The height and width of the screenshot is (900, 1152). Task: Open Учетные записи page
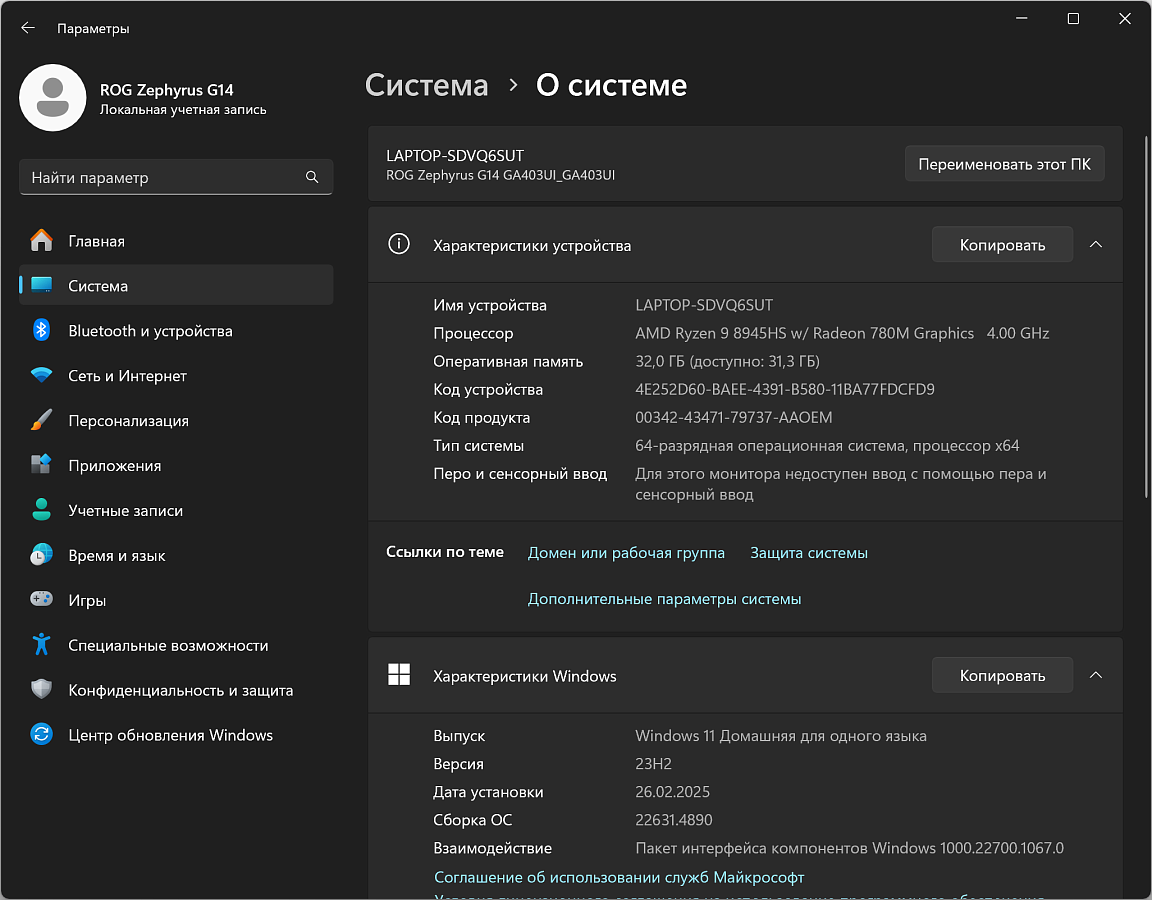click(176, 510)
